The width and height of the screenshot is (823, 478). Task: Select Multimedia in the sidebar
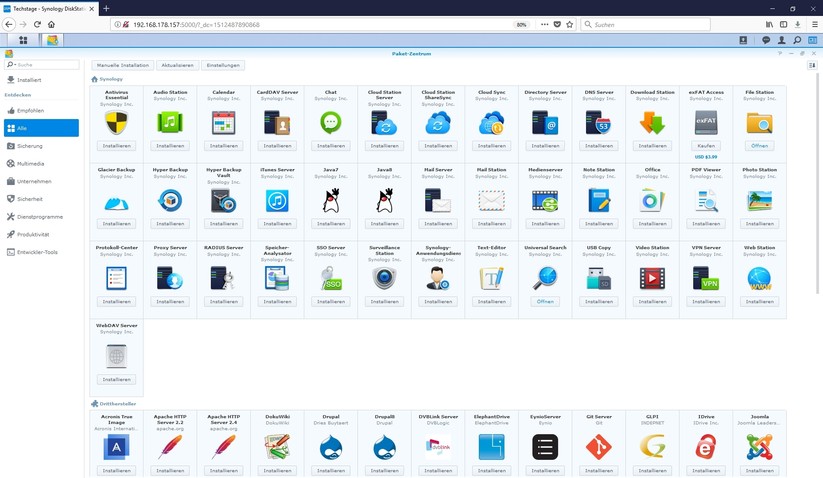pyautogui.click(x=30, y=163)
